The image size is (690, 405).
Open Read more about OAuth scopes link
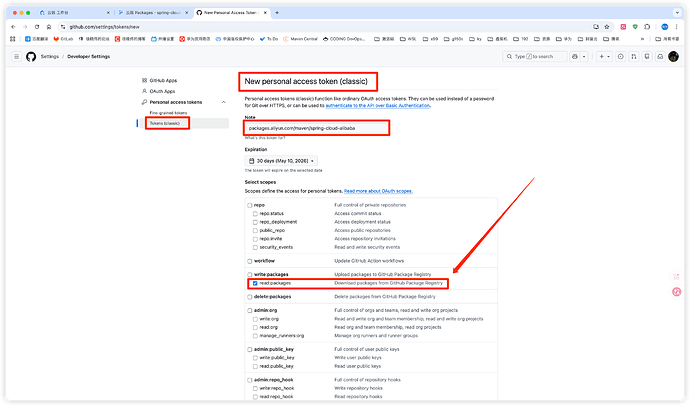click(378, 191)
